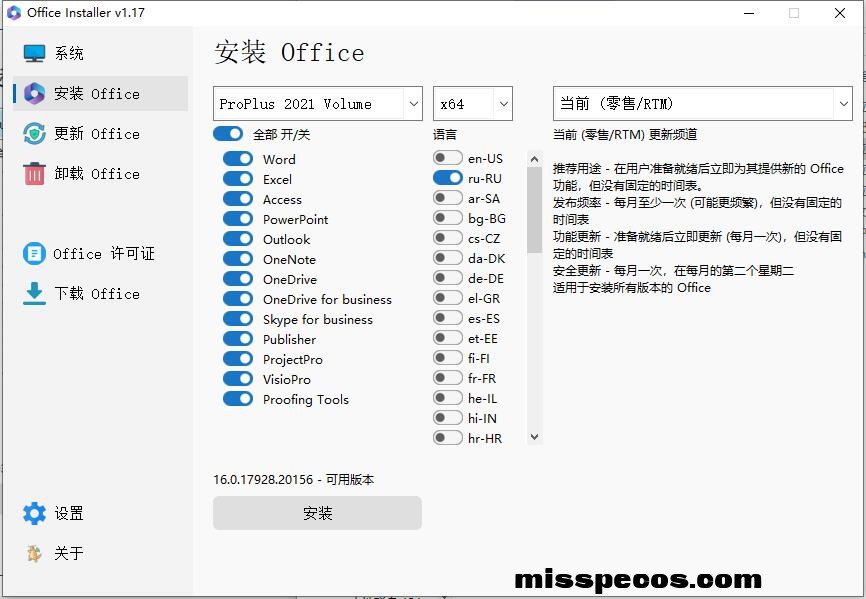Turn off OneDrive switch
This screenshot has width=866, height=599.
[x=238, y=278]
